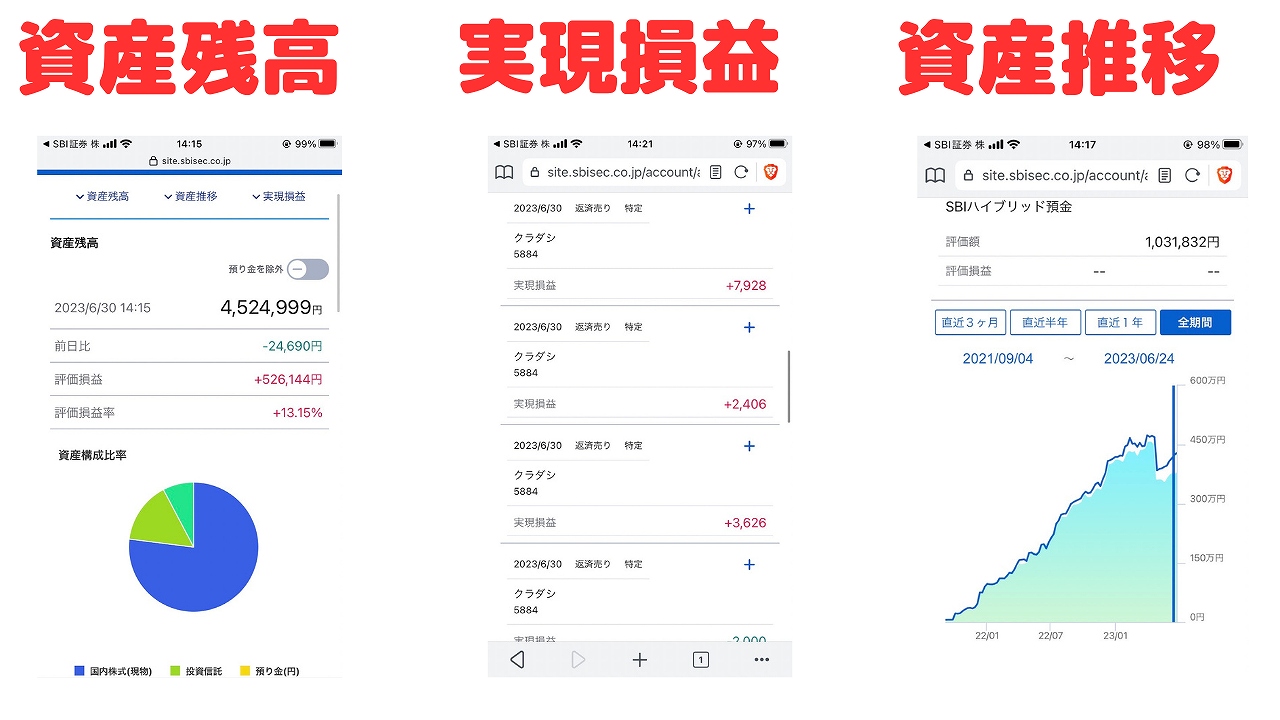Viewport: 1280px width, 720px height.
Task: Tap the 直近3ヶ月 range button
Action: 969,321
